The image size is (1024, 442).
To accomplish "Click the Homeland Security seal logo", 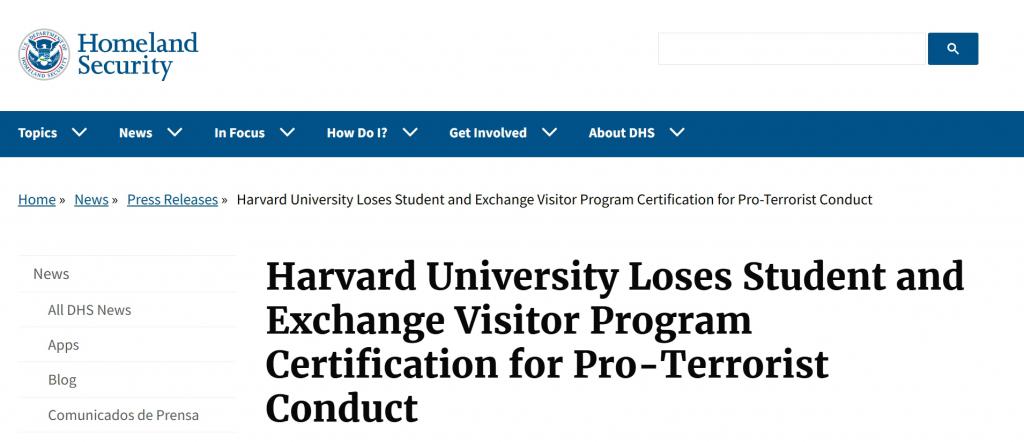I will pyautogui.click(x=44, y=54).
